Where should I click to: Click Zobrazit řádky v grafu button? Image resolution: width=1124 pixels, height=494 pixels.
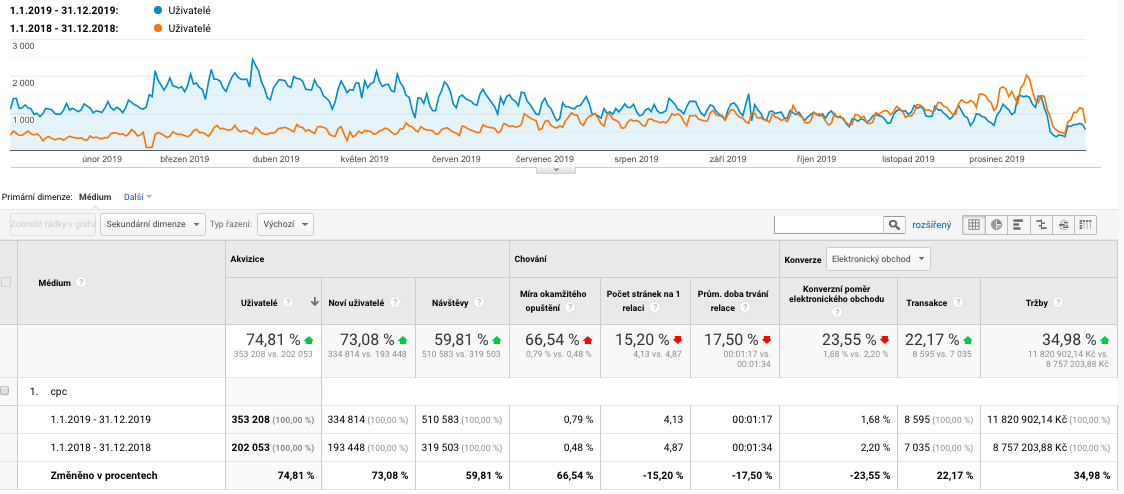pos(53,224)
